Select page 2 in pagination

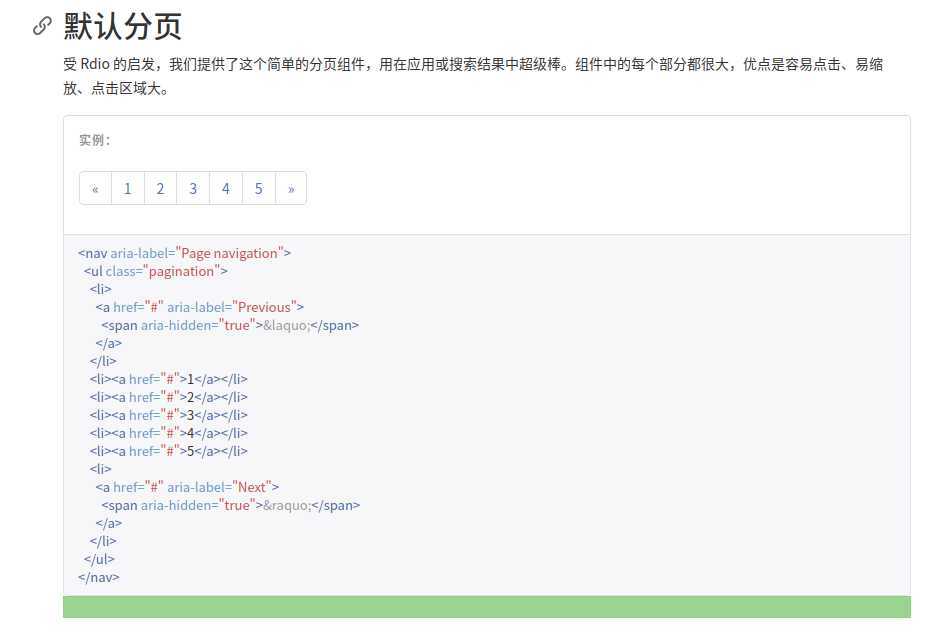tap(160, 189)
